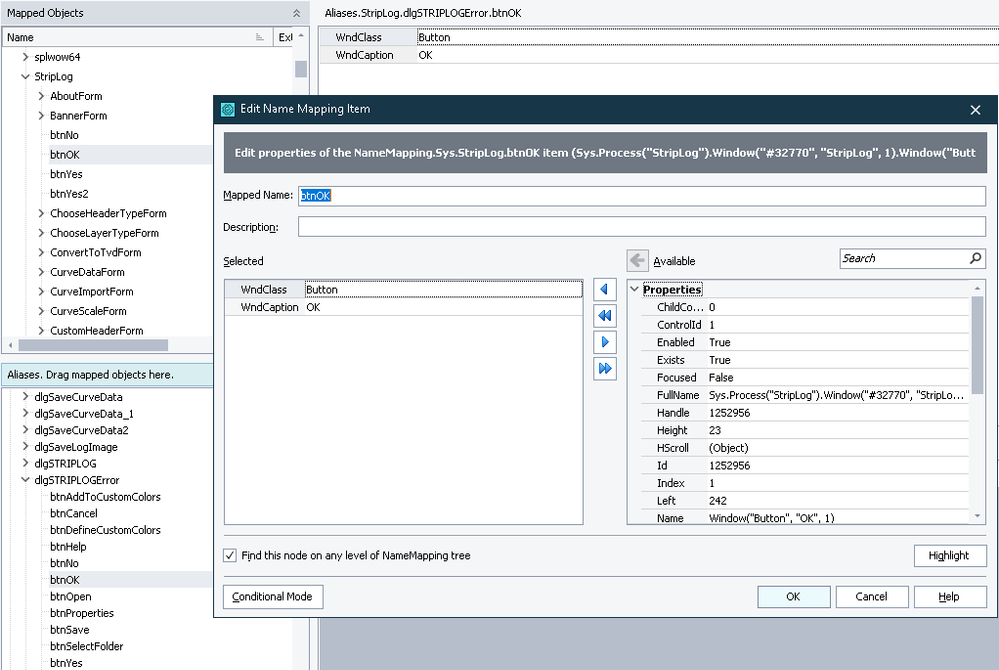Screen dimensions: 999x670
Task: Click the single right arrow remove-property button
Action: [604, 342]
